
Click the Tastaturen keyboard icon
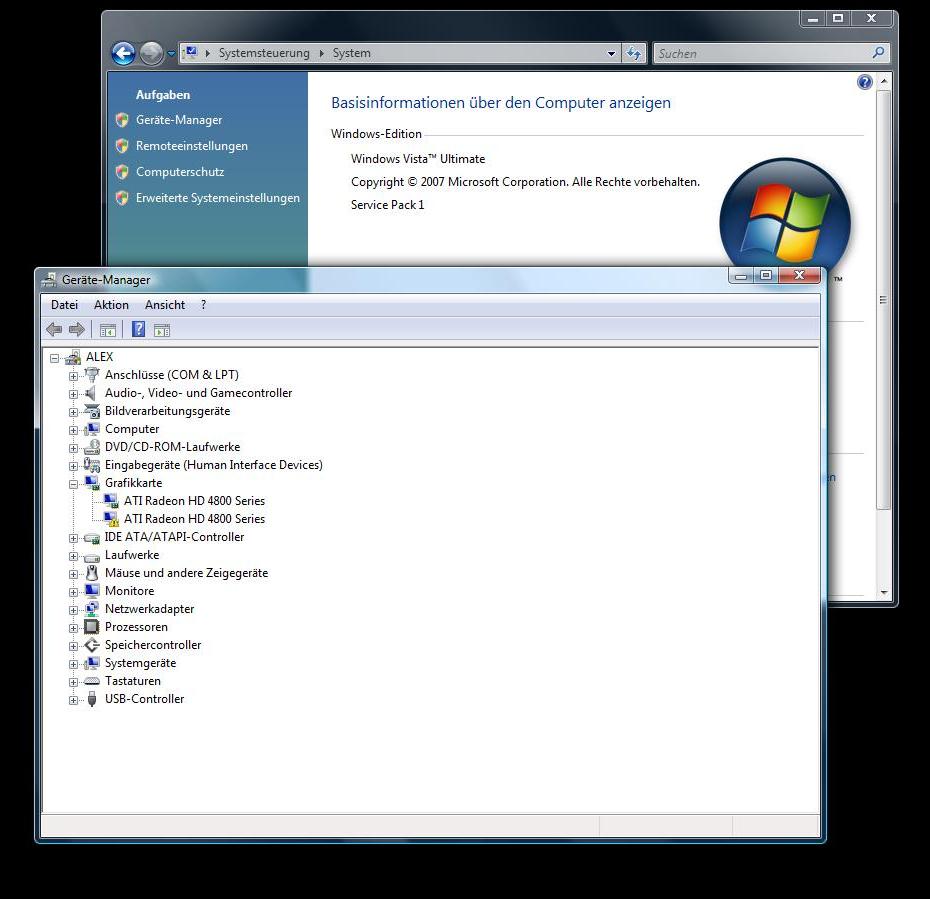[x=92, y=681]
